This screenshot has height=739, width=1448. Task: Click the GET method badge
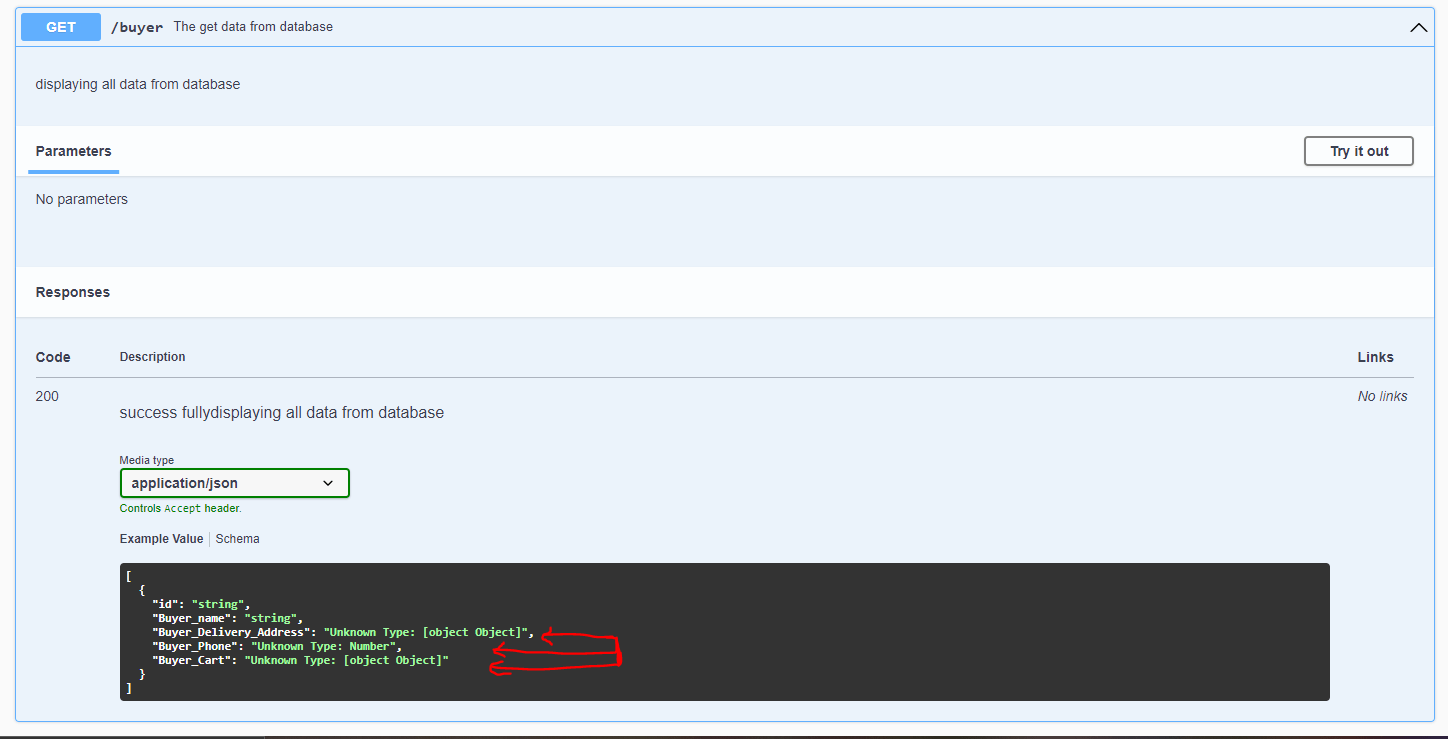coord(60,27)
